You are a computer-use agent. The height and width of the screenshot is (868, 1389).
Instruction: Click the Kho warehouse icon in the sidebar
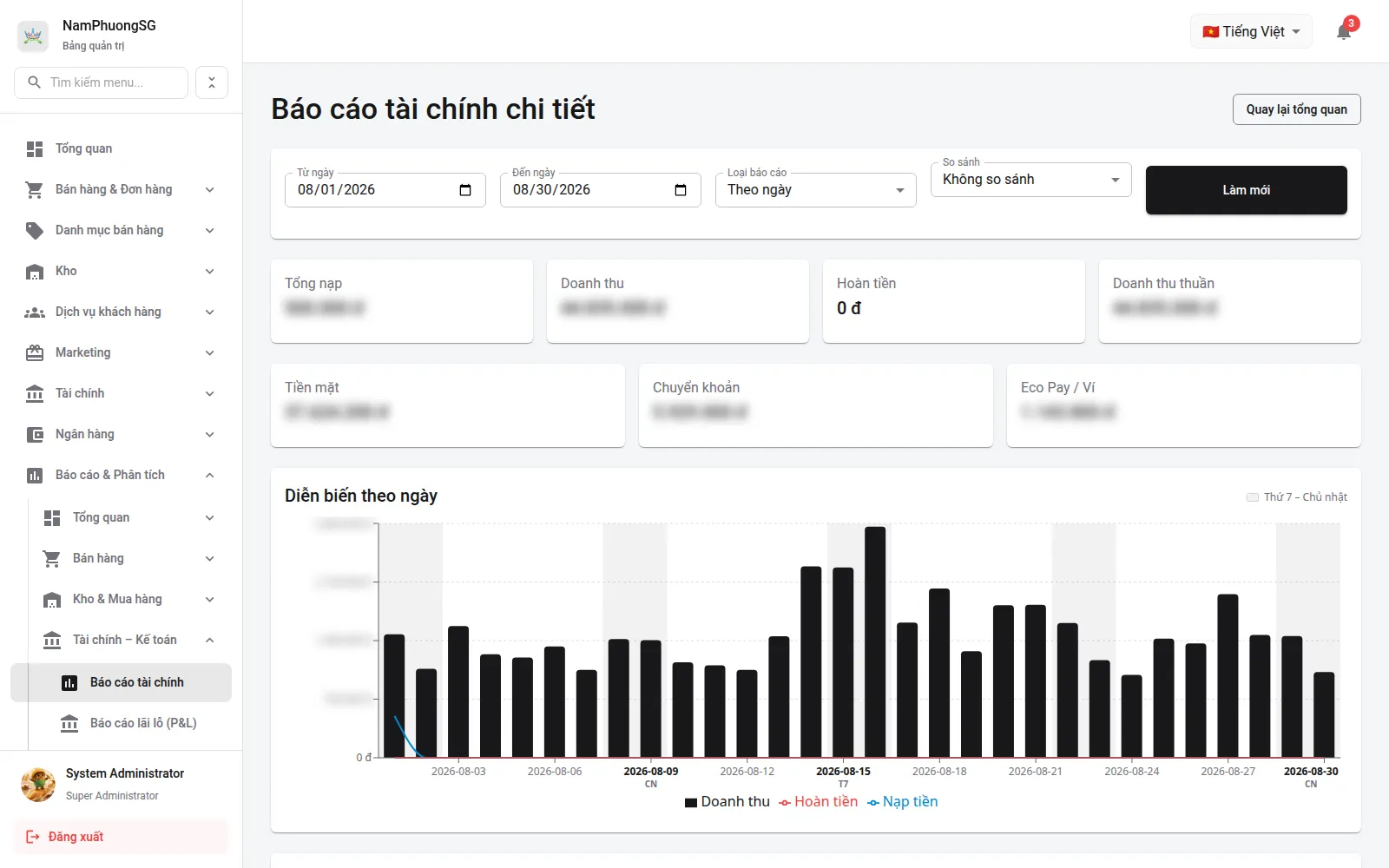35,272
